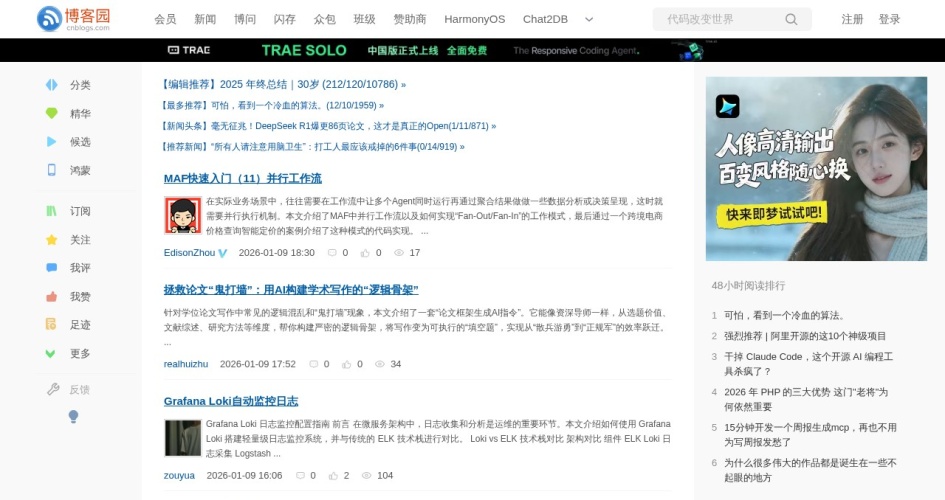Open the 编辑推荐 2025 年终总结 link arrow
Image resolution: width=945 pixels, height=500 pixels.
tap(403, 85)
